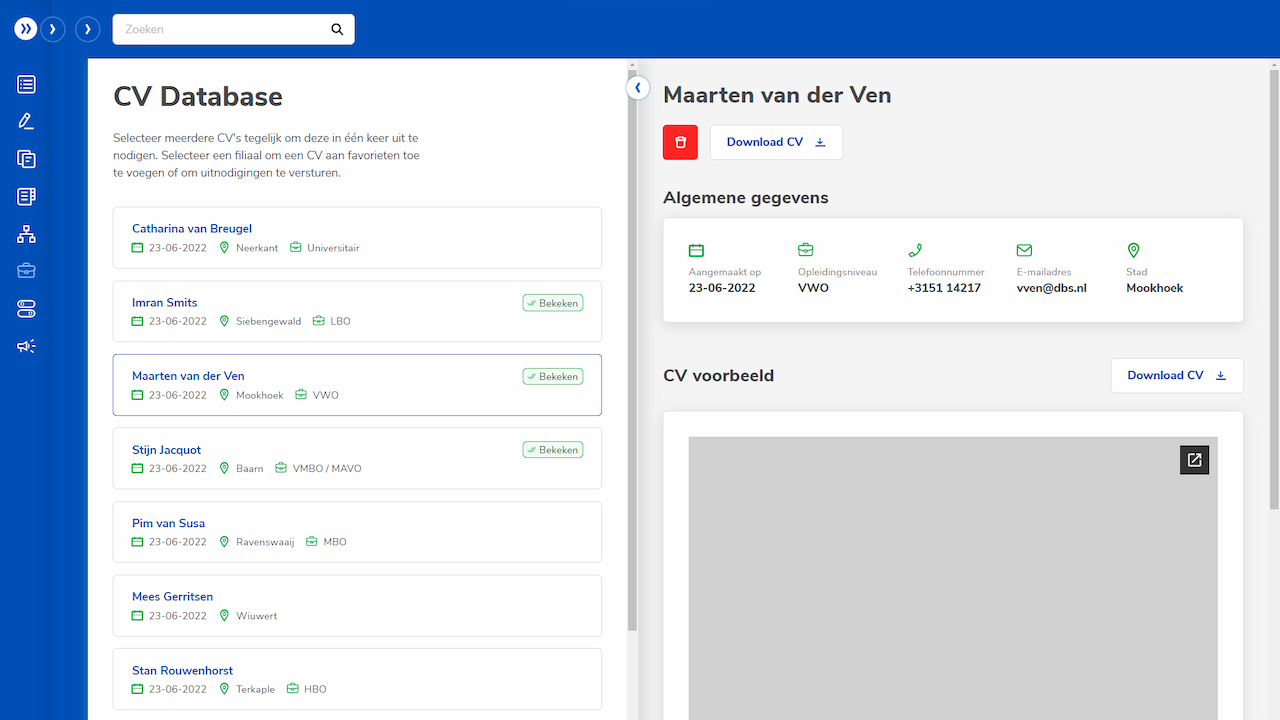Click the newspaper icon in the sidebar

click(25, 196)
